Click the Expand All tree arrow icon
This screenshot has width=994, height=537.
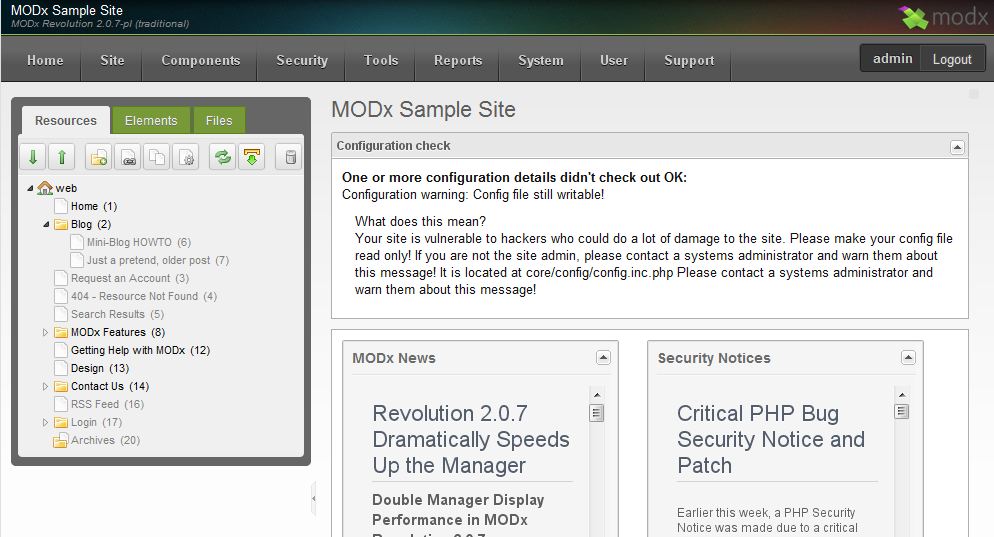click(33, 157)
